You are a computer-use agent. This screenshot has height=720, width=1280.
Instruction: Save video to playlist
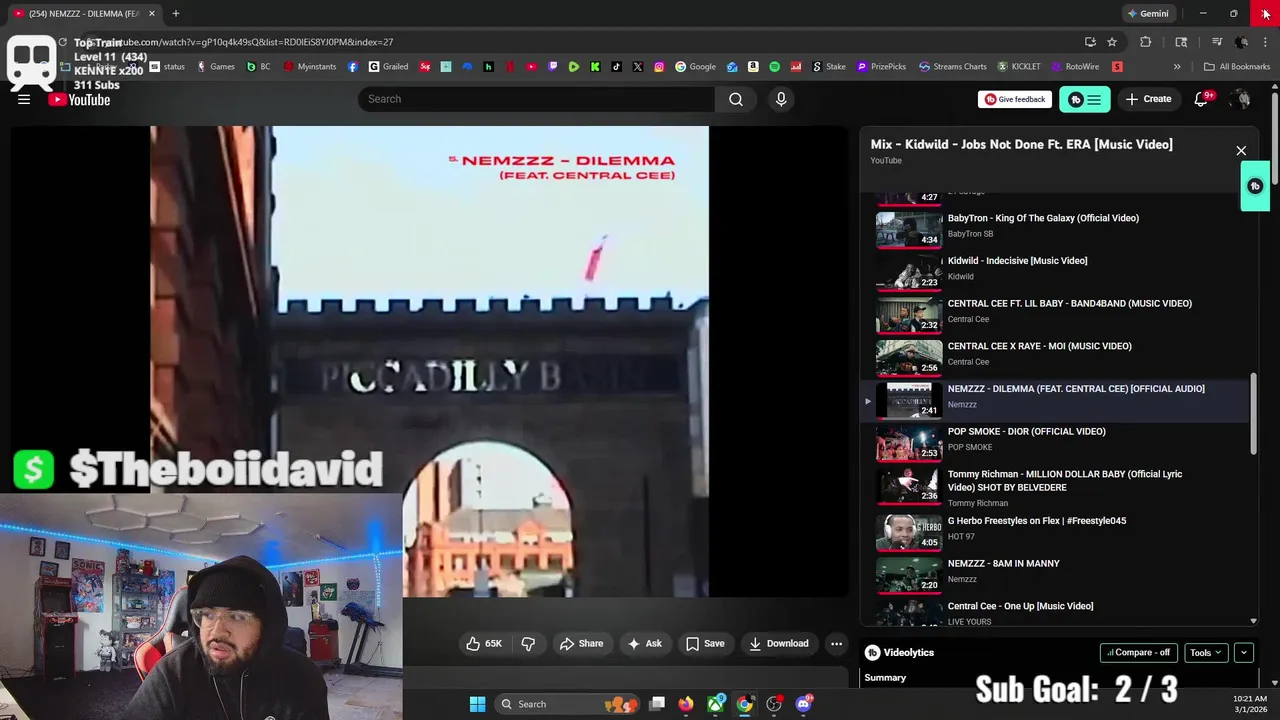point(705,644)
